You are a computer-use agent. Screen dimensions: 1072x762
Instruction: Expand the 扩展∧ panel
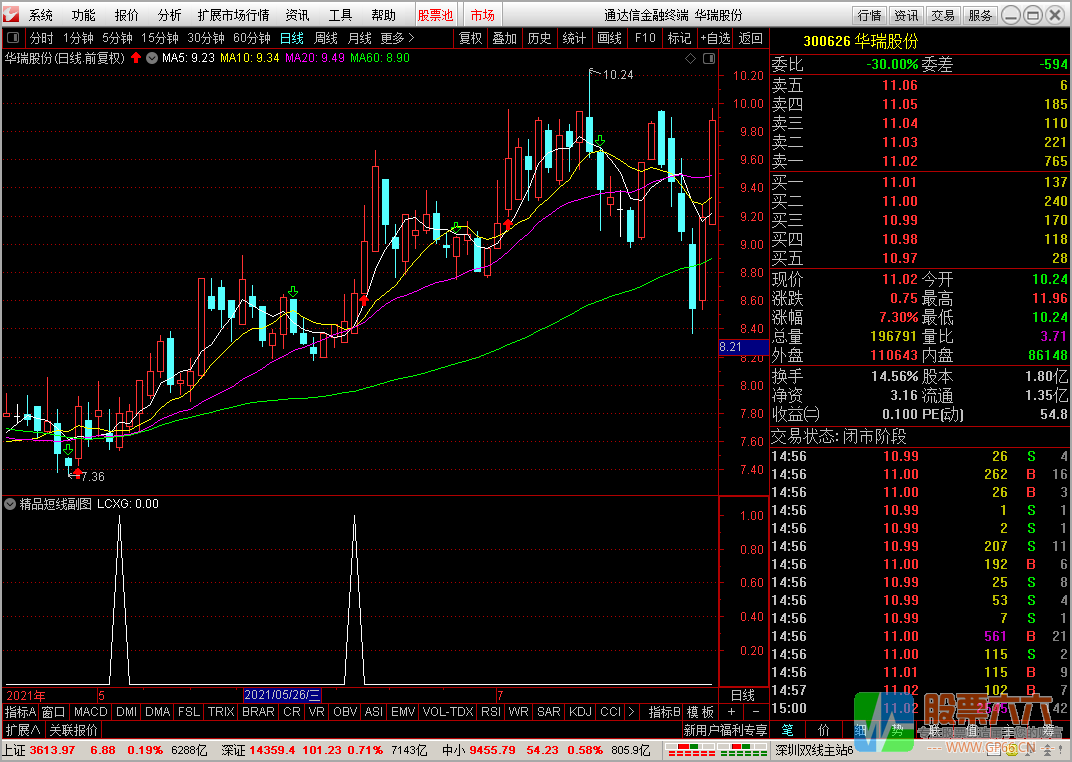pyautogui.click(x=23, y=730)
